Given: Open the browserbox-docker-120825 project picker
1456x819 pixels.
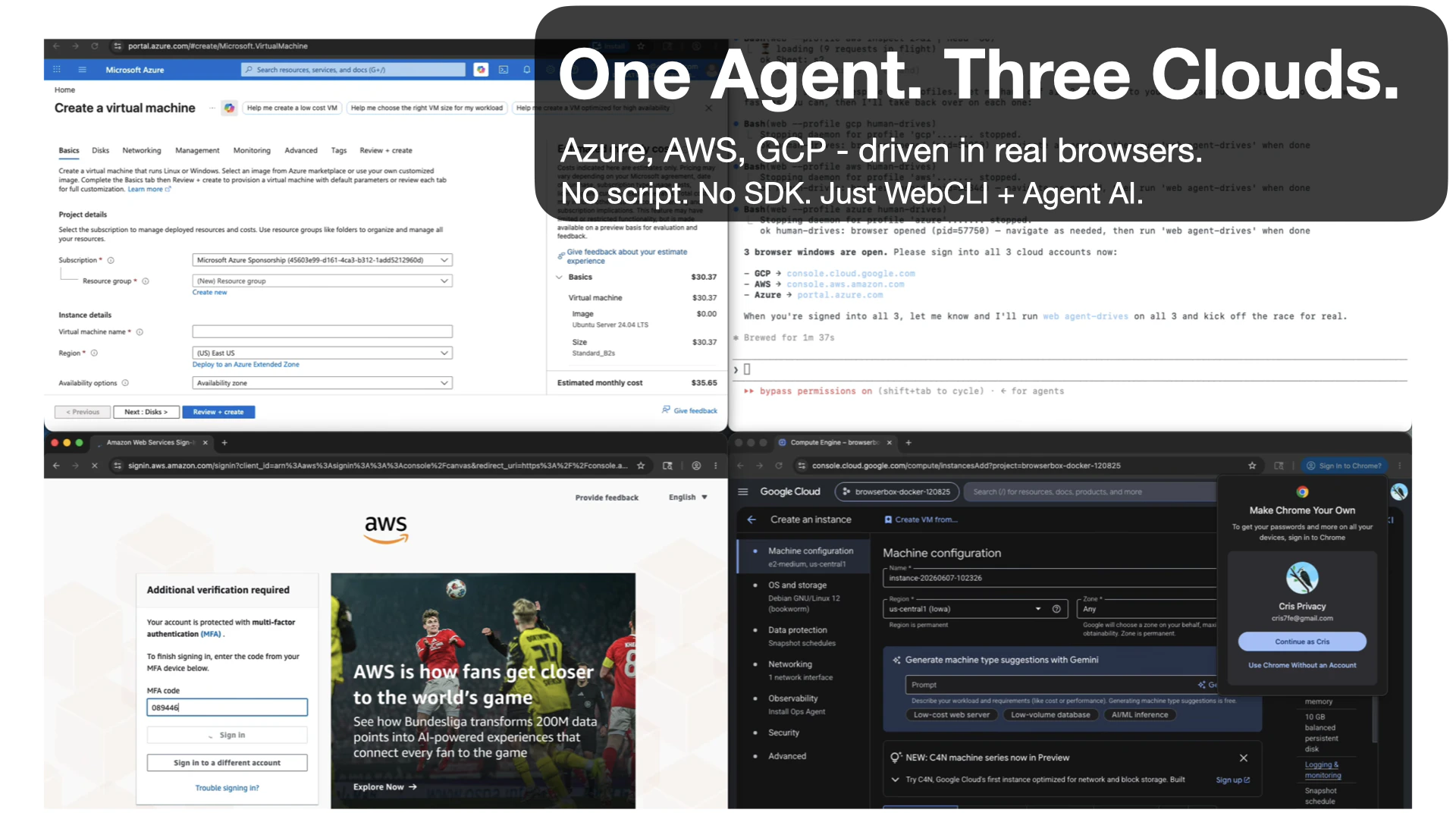Looking at the screenshot, I should tap(897, 492).
